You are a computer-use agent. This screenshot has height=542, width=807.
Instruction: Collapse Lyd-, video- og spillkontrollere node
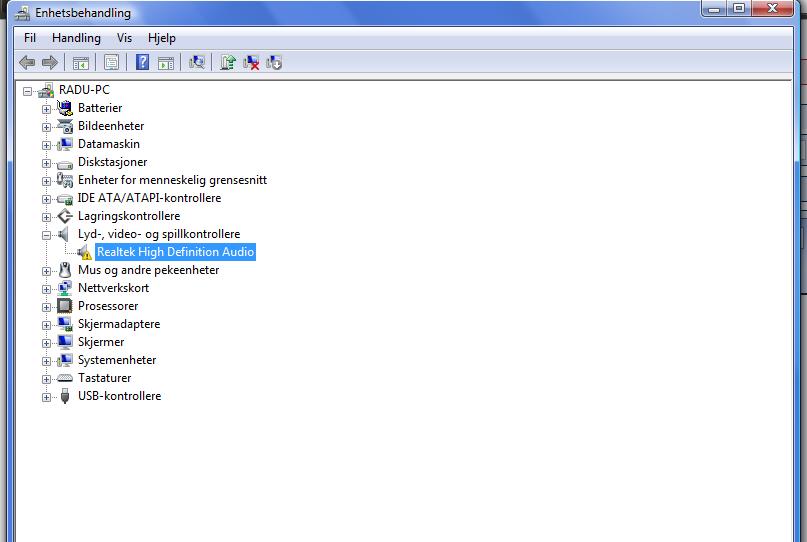click(x=46, y=235)
